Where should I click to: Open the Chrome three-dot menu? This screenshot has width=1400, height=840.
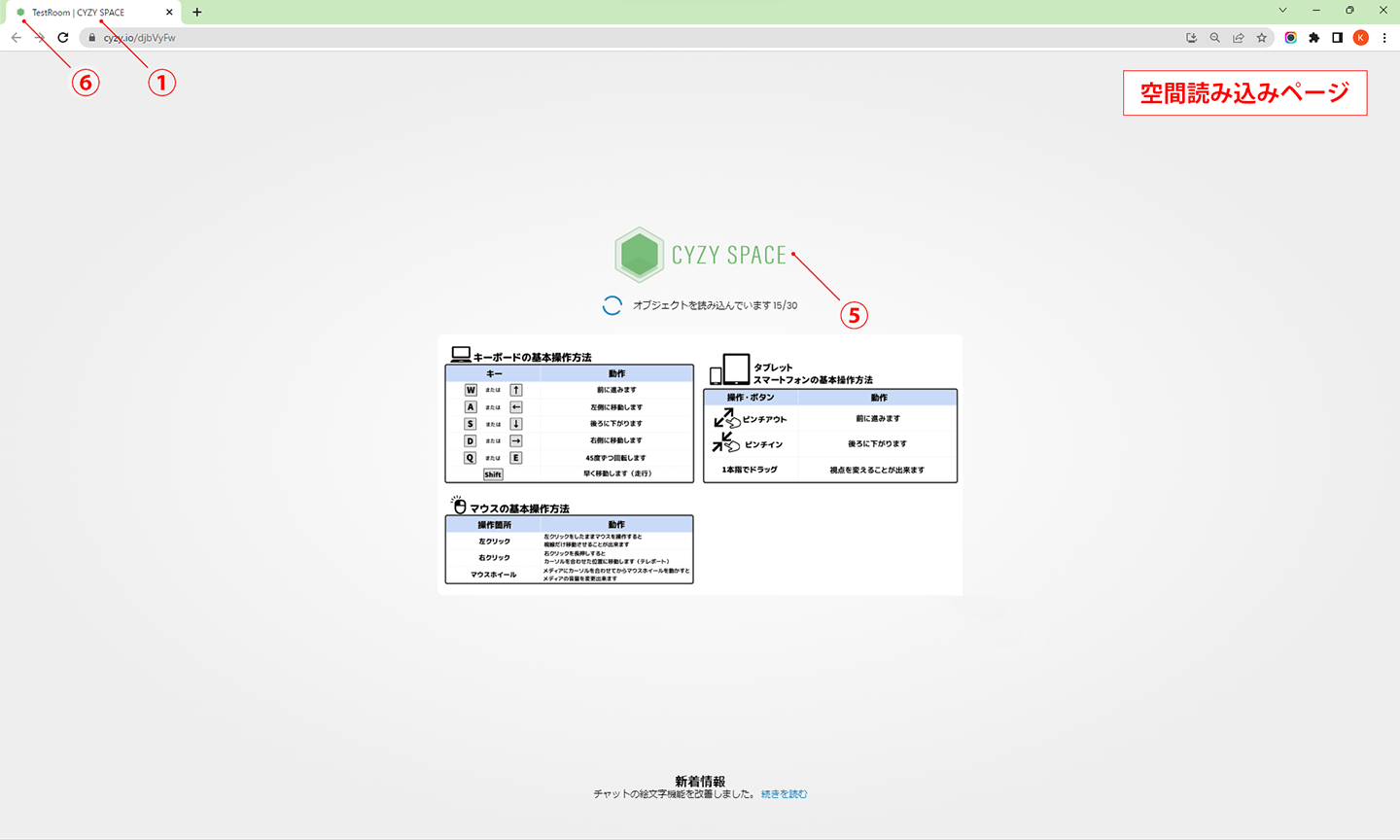1384,38
